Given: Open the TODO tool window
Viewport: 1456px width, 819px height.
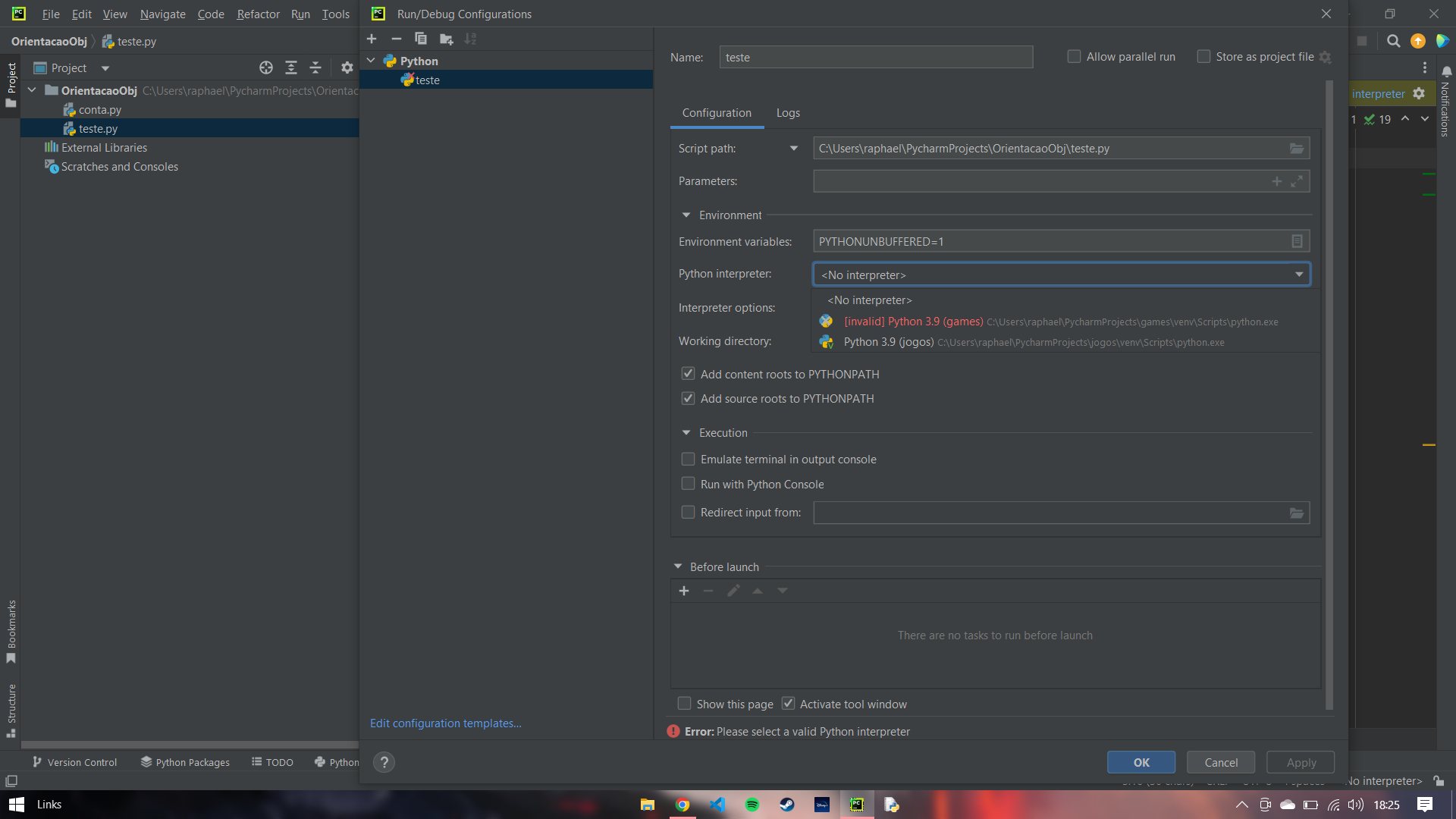Looking at the screenshot, I should pyautogui.click(x=272, y=762).
